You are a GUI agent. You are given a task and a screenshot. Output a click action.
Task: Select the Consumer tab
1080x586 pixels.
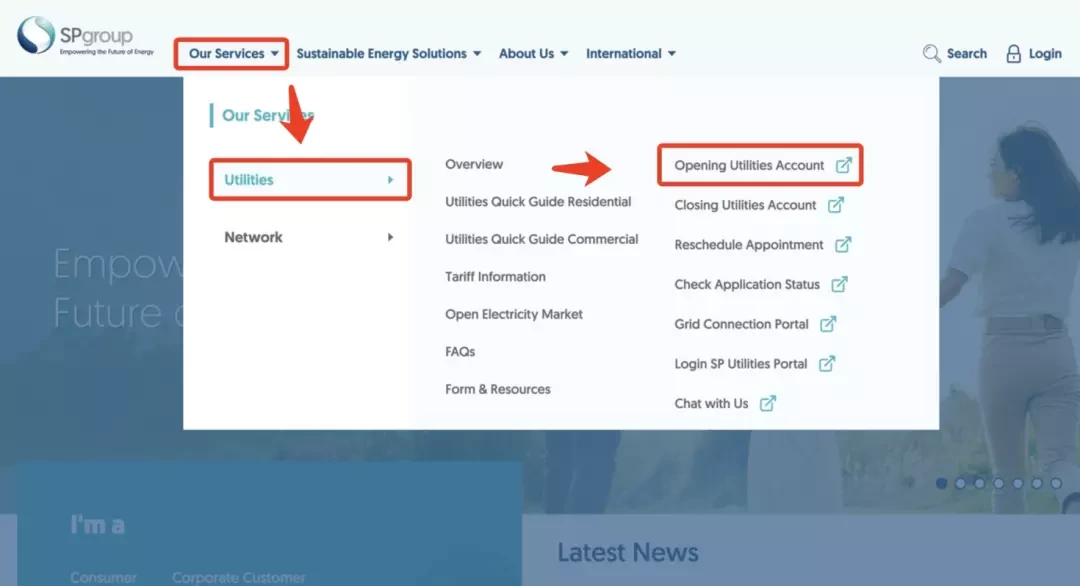103,578
